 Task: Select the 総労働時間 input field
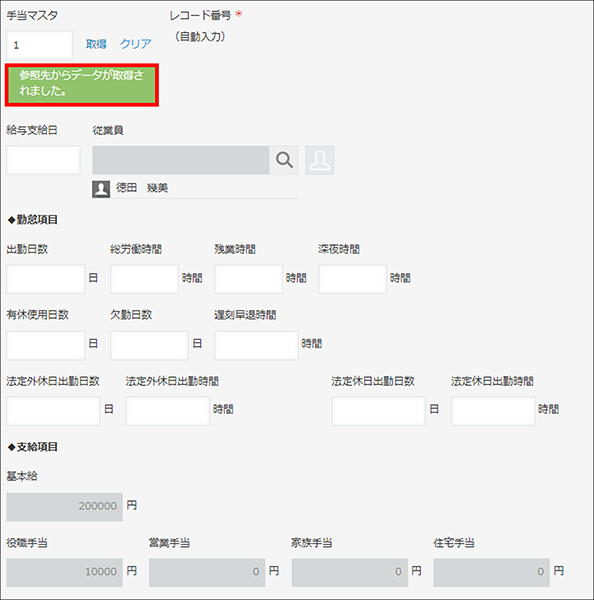click(x=144, y=279)
